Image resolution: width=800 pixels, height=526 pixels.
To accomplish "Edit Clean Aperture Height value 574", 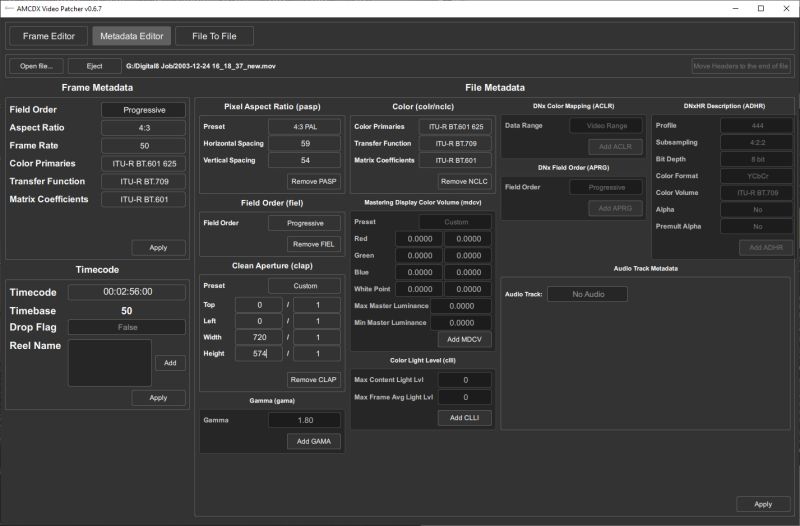I will [259, 354].
